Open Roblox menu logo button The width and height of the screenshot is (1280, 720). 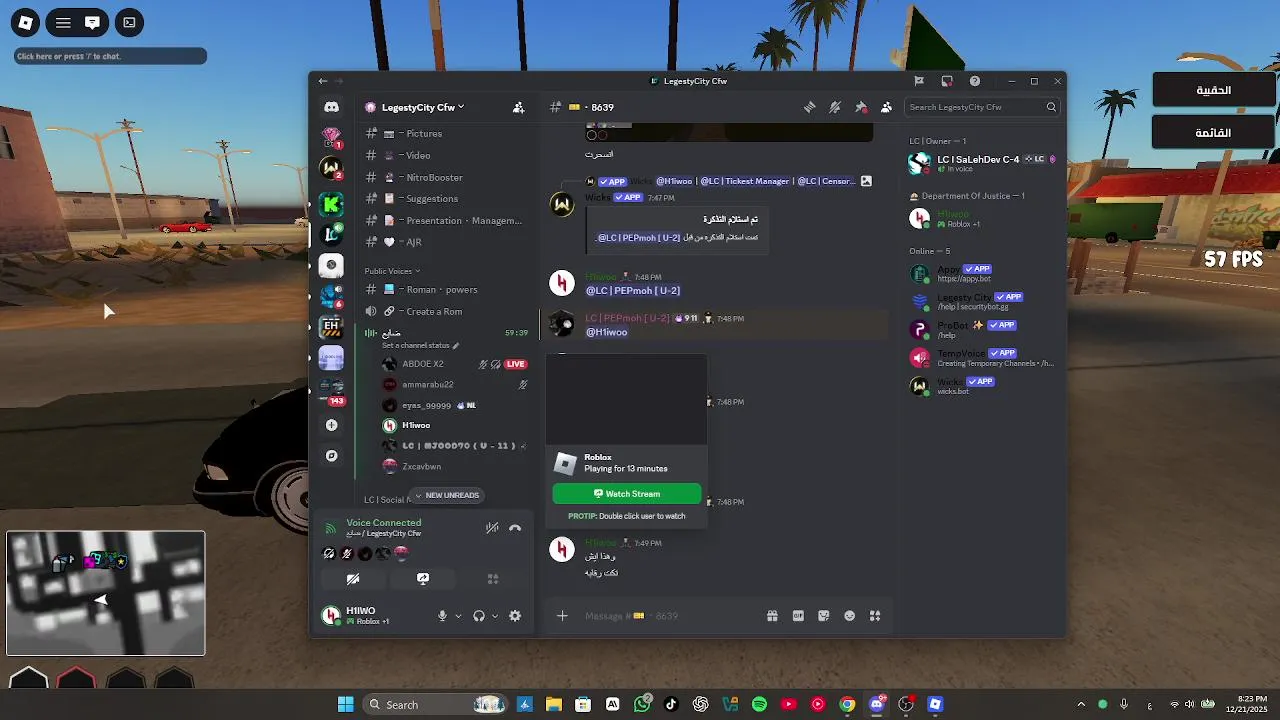coord(26,22)
